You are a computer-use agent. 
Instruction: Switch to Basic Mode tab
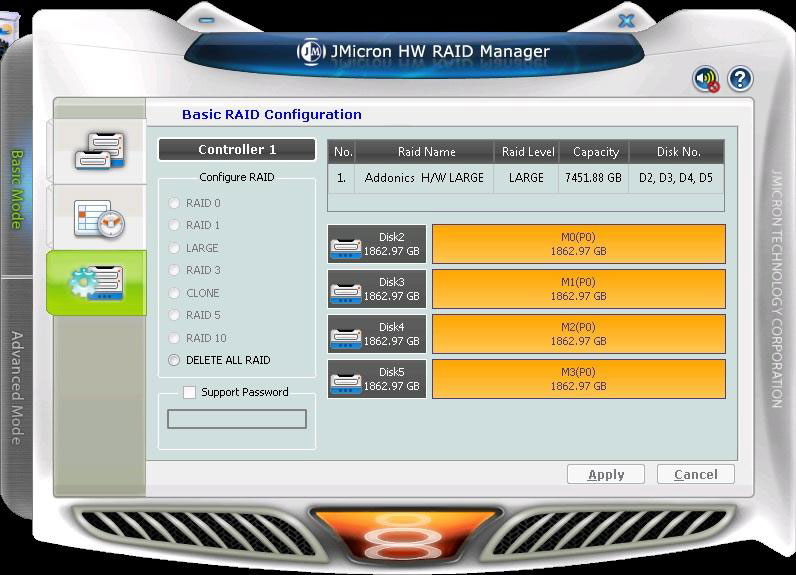[x=18, y=189]
